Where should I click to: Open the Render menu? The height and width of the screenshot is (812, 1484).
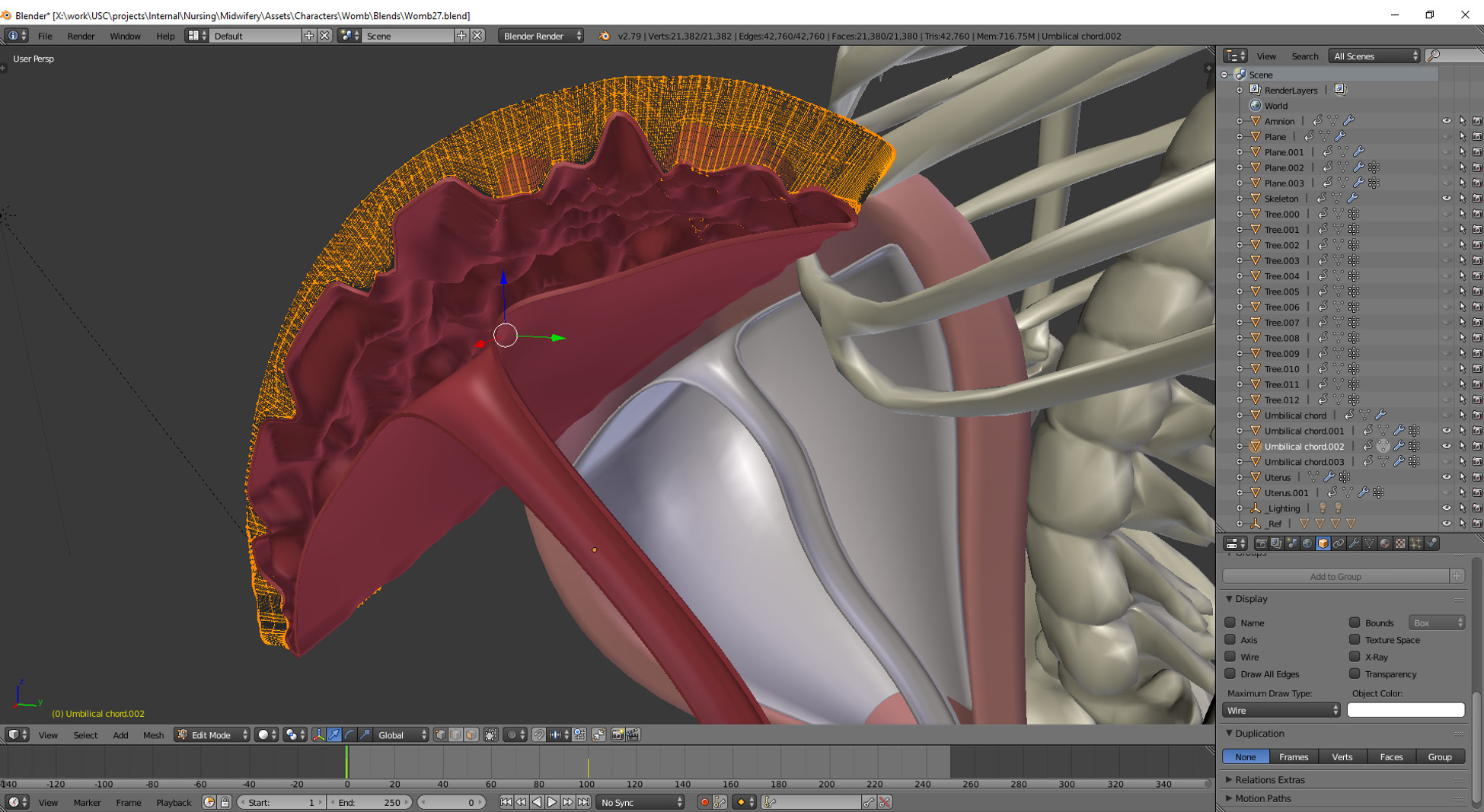click(81, 36)
